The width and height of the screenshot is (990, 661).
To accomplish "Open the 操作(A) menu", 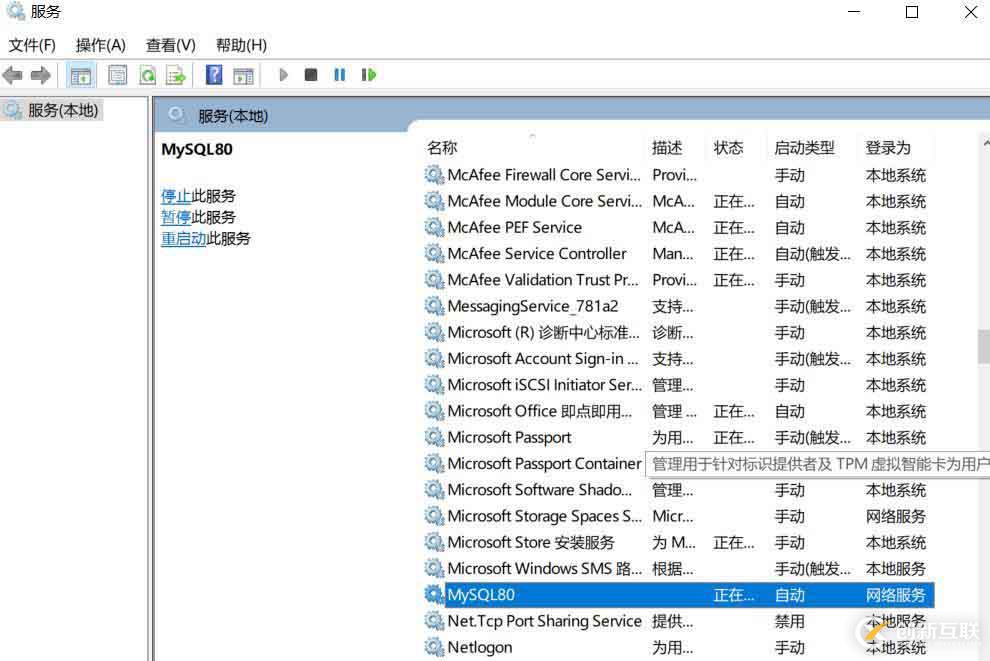I will pyautogui.click(x=100, y=45).
